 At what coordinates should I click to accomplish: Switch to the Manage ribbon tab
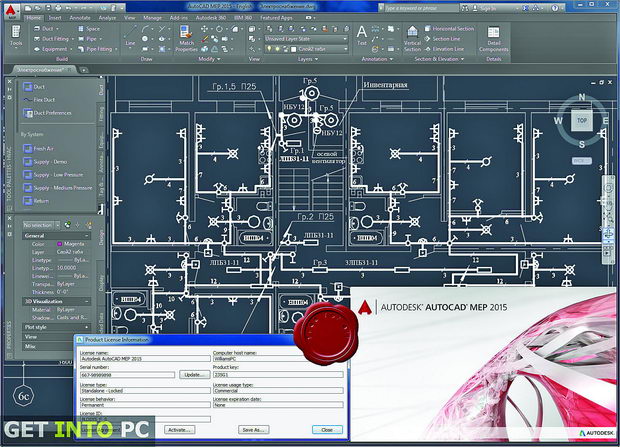click(x=152, y=18)
